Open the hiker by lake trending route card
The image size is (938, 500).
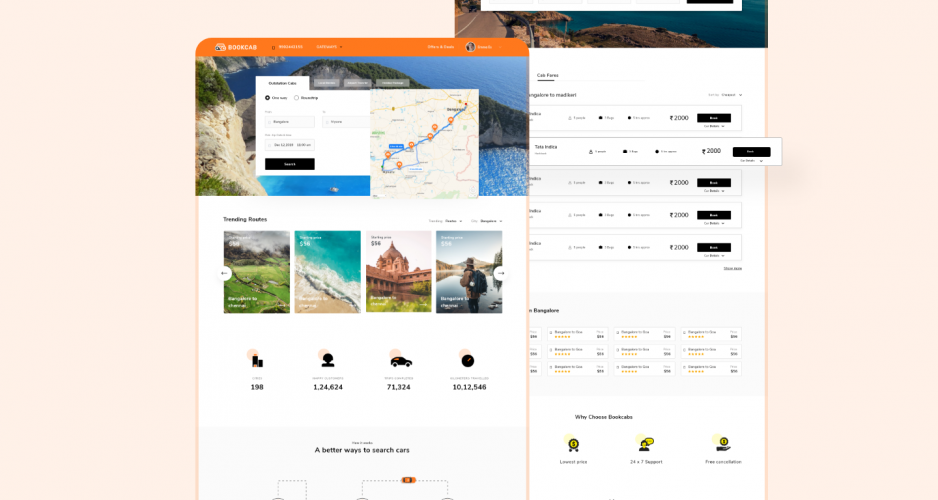469,272
